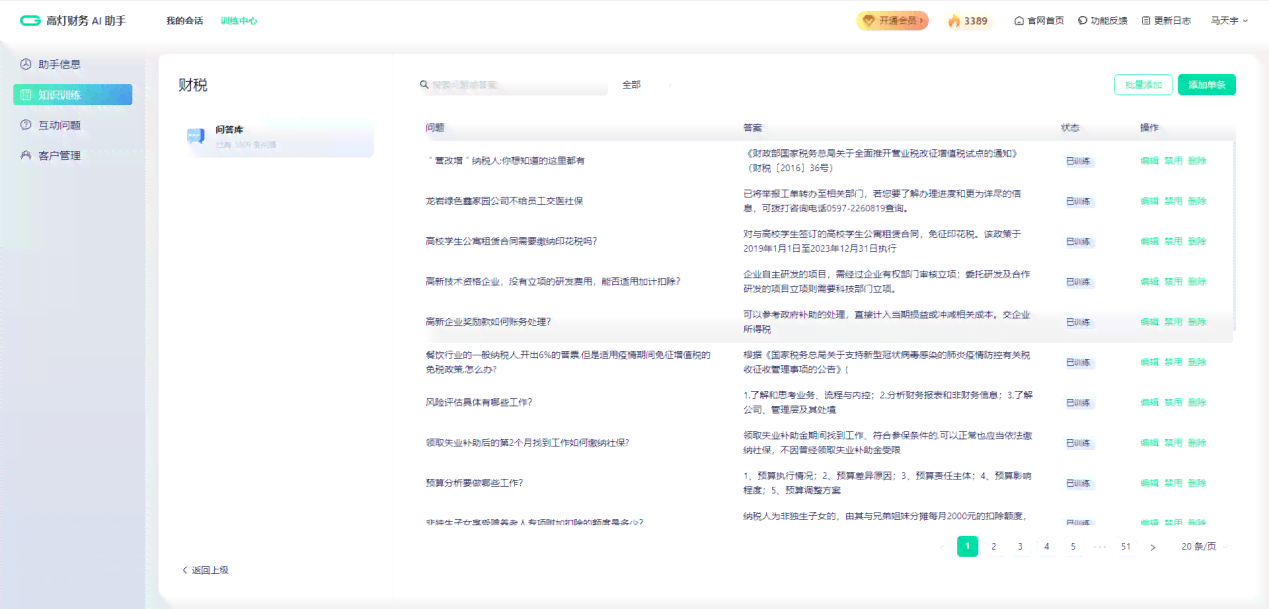The height and width of the screenshot is (609, 1269).
Task: Open the 马天宇 user menu dropdown
Action: (x=1229, y=20)
